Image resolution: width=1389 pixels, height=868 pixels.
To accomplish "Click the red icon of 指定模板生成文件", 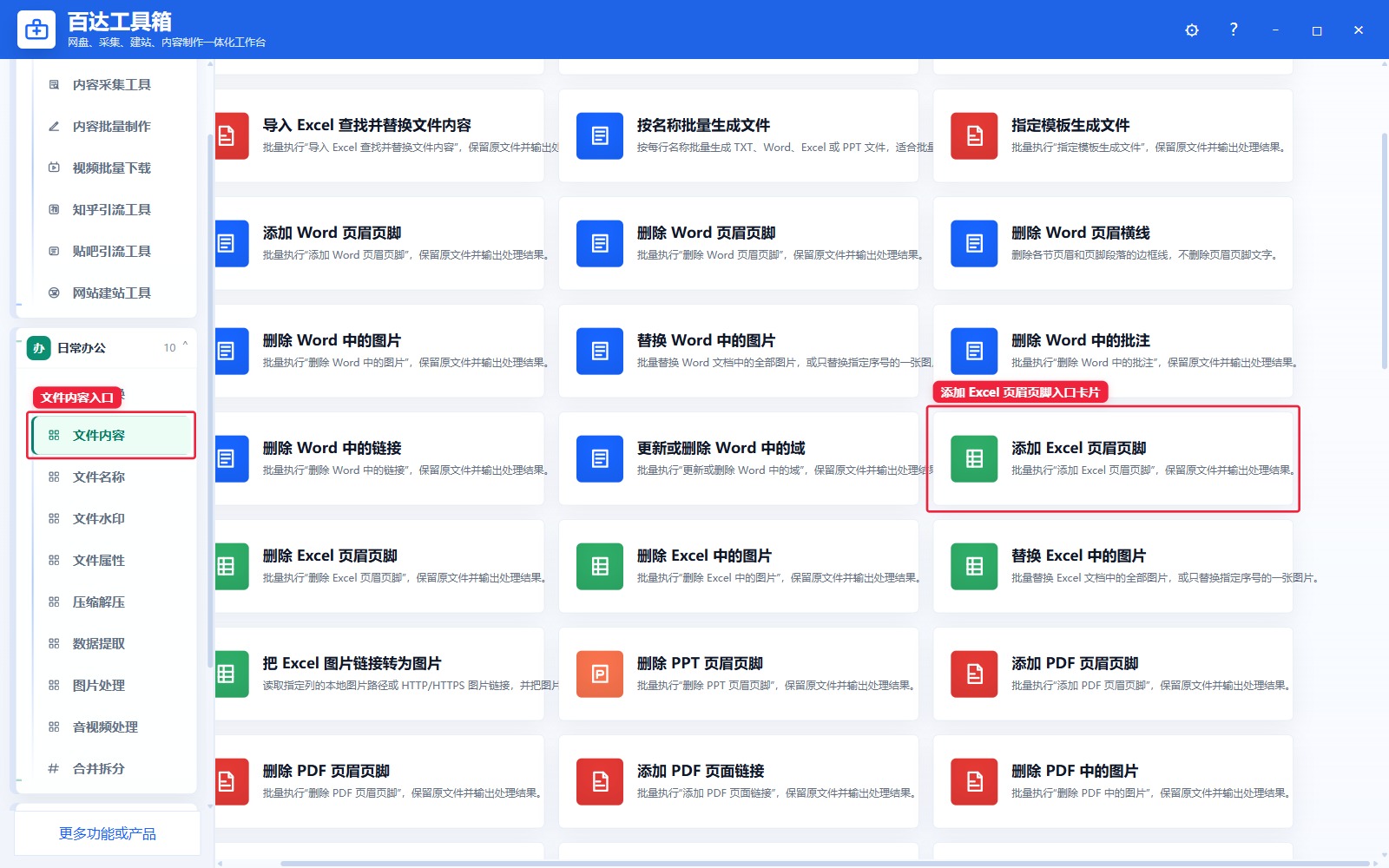I will pos(974,136).
